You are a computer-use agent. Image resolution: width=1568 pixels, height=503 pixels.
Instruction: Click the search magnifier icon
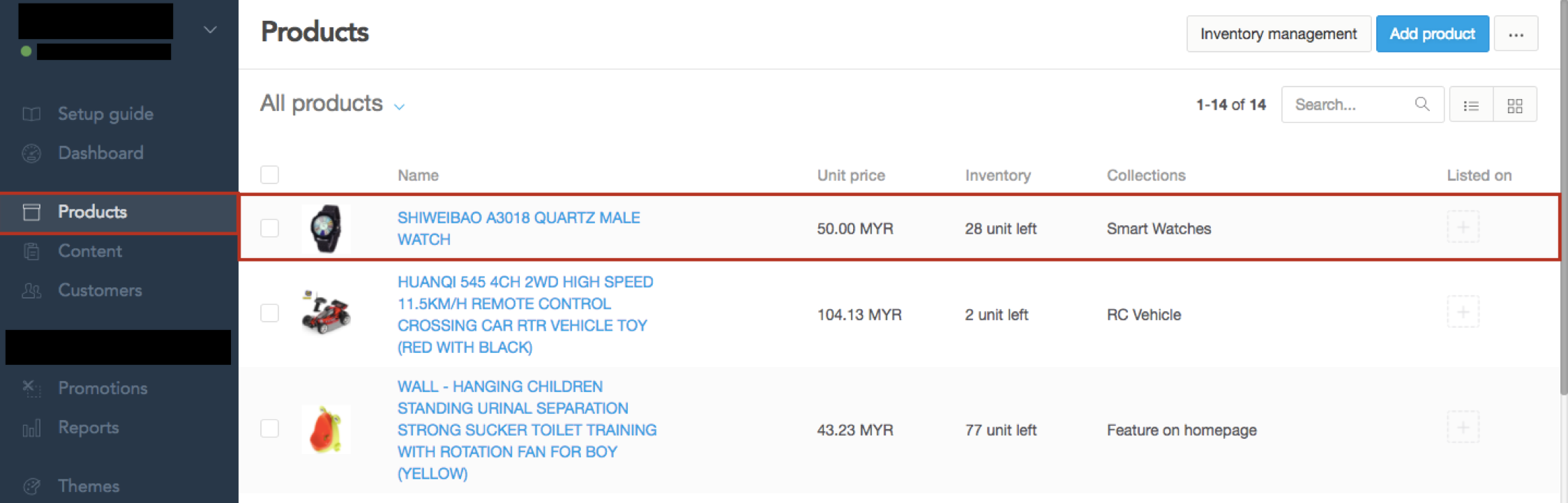click(1422, 105)
